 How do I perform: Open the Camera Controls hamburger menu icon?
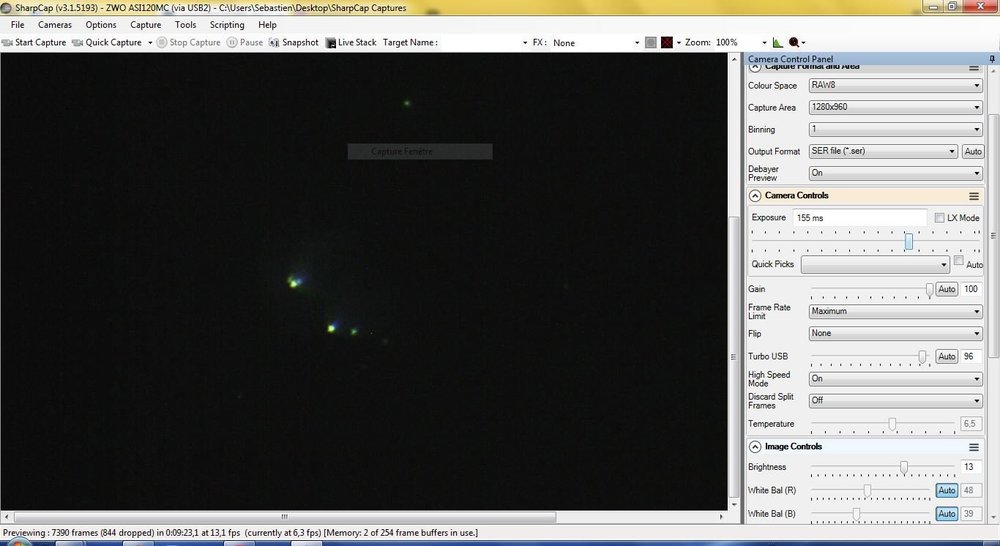(973, 196)
